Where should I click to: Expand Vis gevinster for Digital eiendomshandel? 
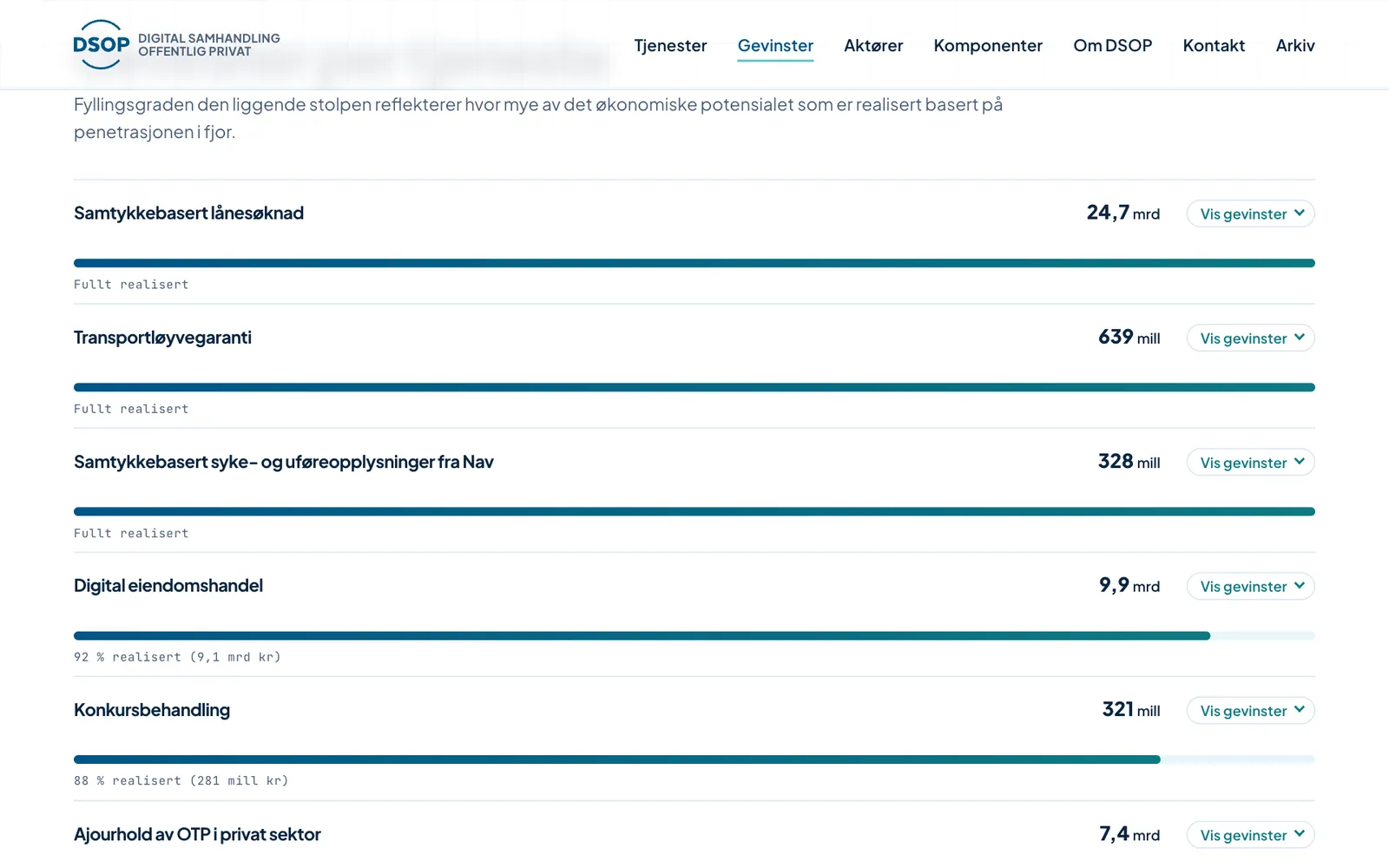pyautogui.click(x=1250, y=586)
